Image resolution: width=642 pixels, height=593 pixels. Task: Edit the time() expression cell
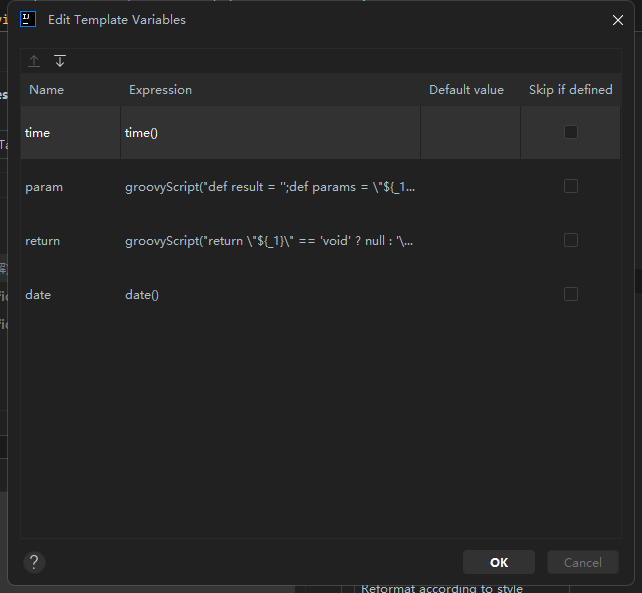pos(270,132)
